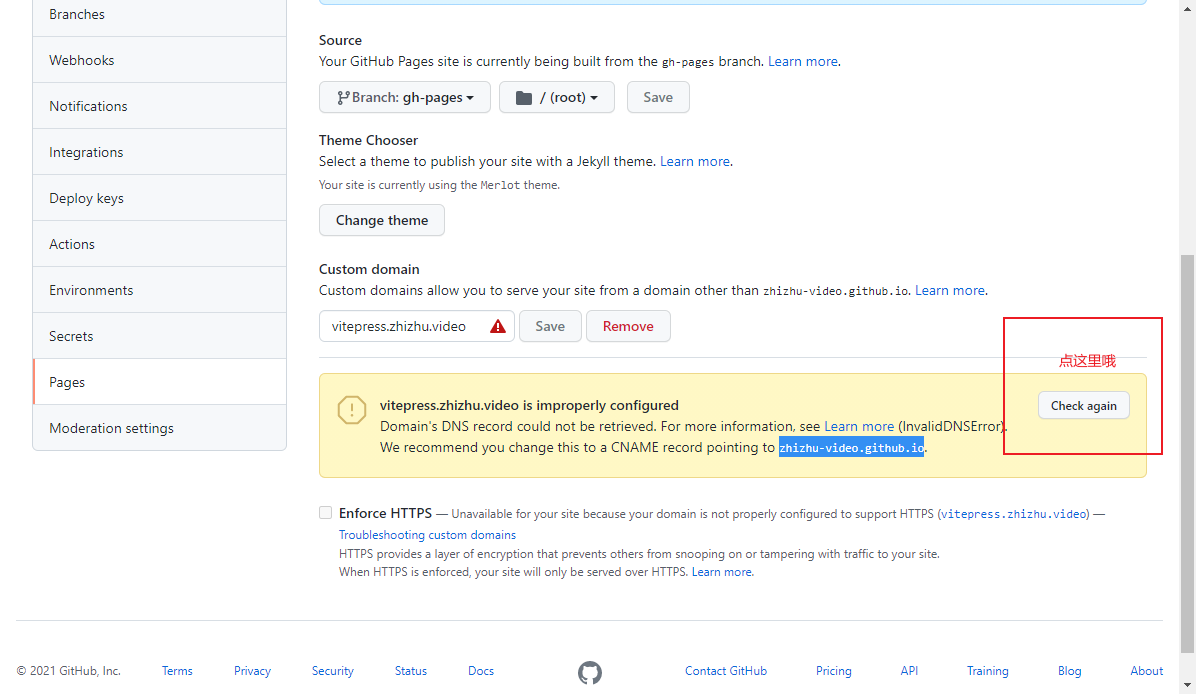The width and height of the screenshot is (1196, 694).
Task: Open Learn more link for Custom domain
Action: 950,291
